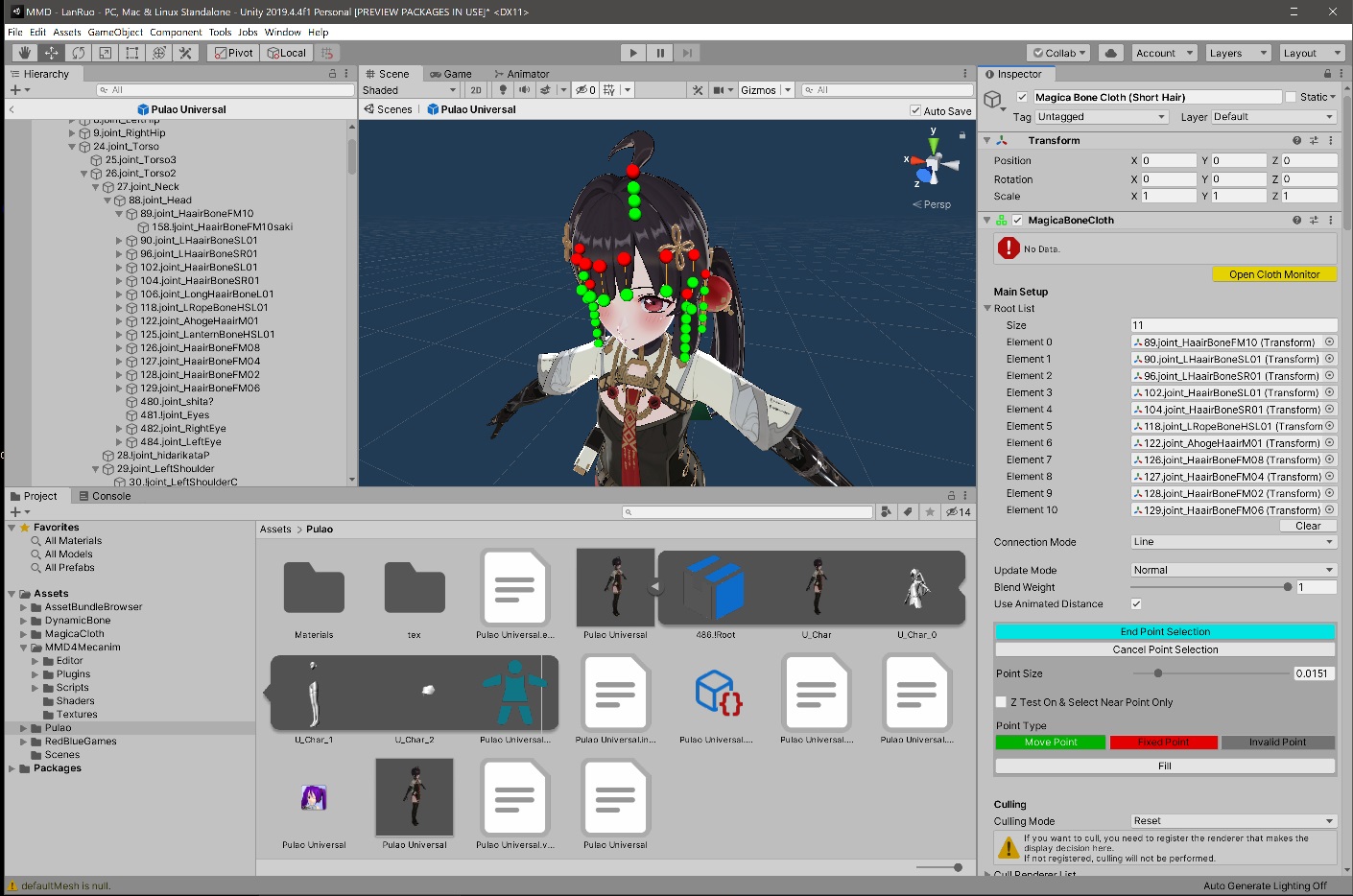Image resolution: width=1353 pixels, height=896 pixels.
Task: Select the Rotate tool in the toolbar
Action: [x=78, y=53]
